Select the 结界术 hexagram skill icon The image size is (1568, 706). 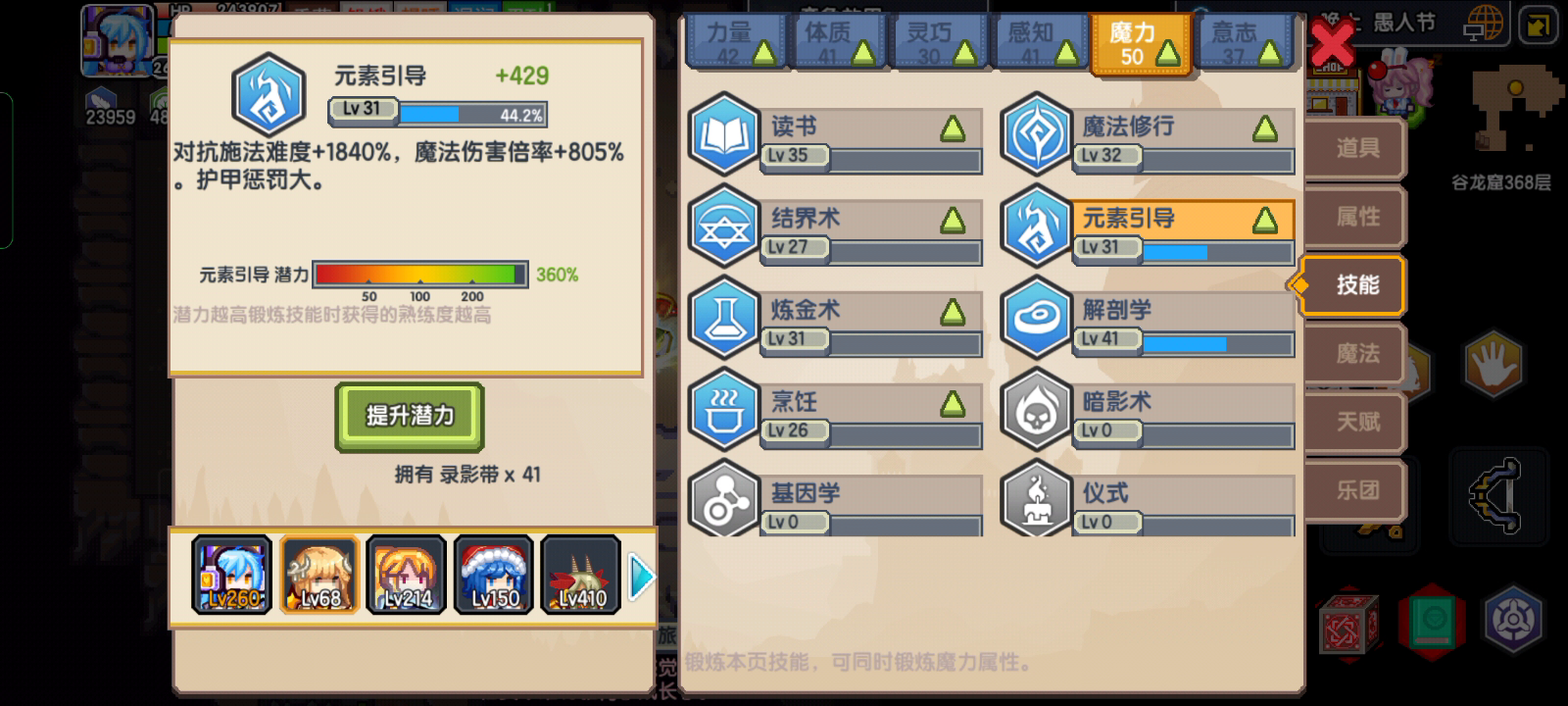[724, 227]
